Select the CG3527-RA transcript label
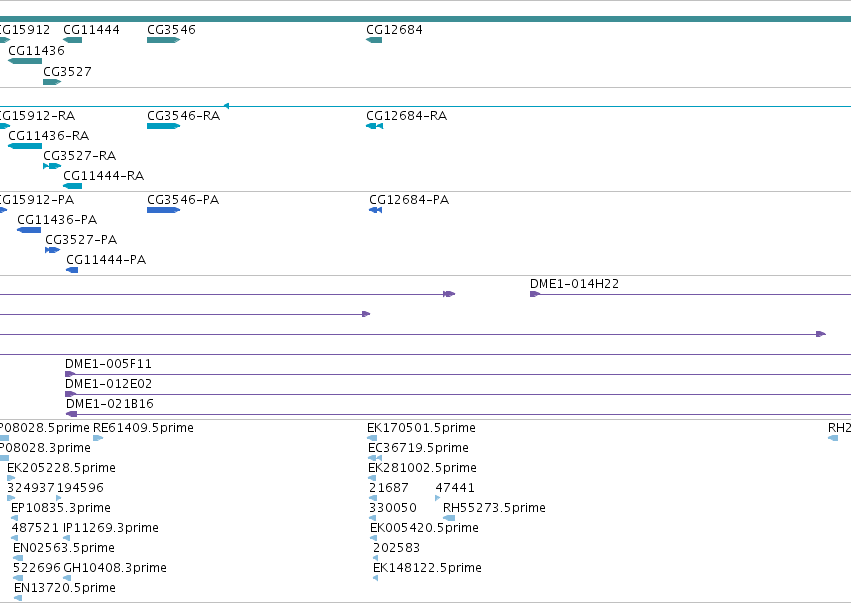The height and width of the screenshot is (603, 851). coord(80,156)
